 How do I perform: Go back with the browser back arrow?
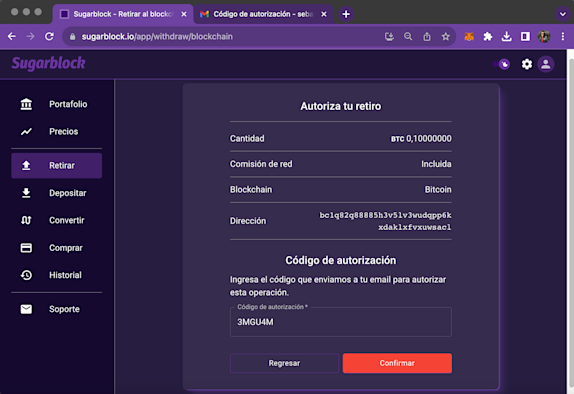[12, 36]
